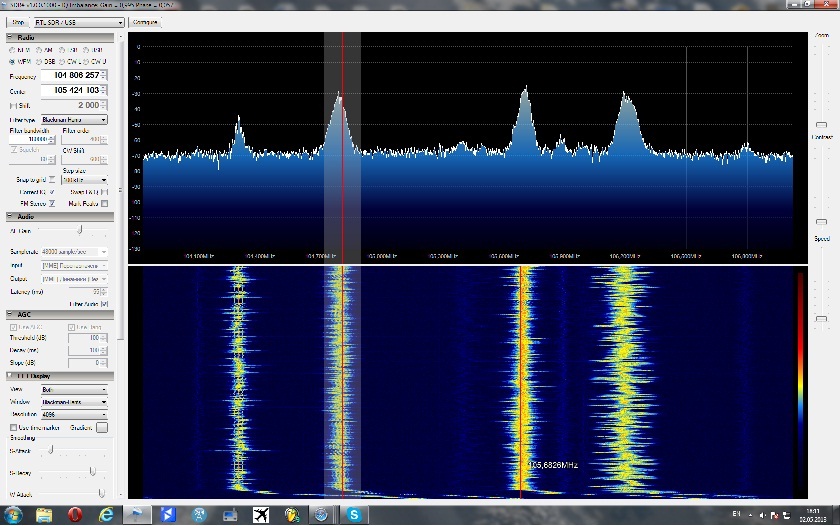840x526 pixels.
Task: Open the Windows Explorer folder taskbar icon
Action: click(44, 515)
